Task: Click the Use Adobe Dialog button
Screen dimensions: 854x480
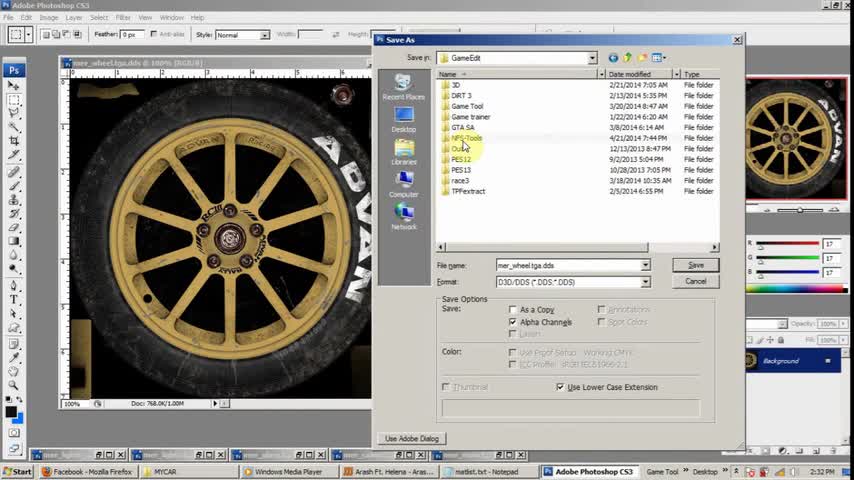Action: 412,439
